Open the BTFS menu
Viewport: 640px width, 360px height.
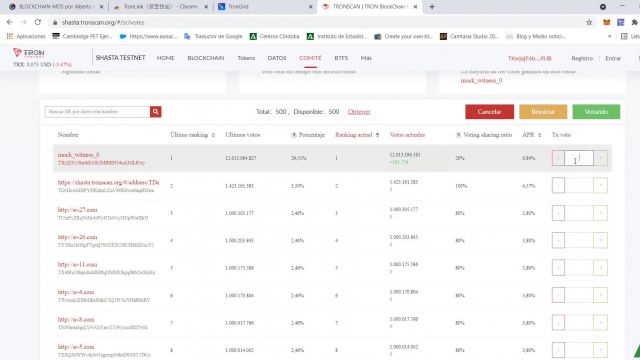click(341, 58)
